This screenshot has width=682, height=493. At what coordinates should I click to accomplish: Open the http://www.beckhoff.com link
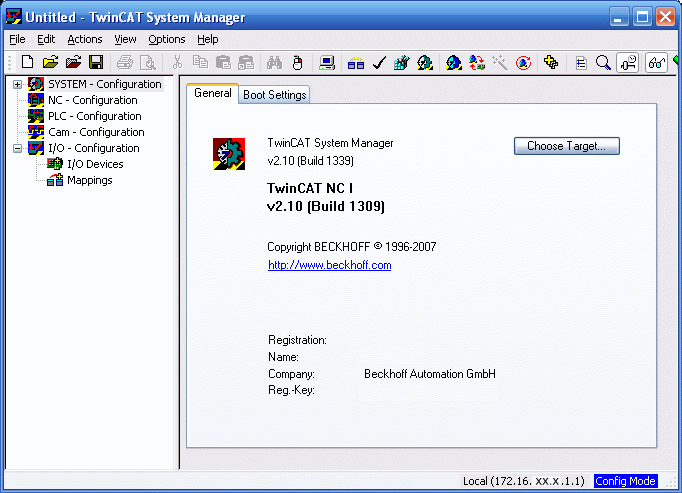click(x=330, y=265)
